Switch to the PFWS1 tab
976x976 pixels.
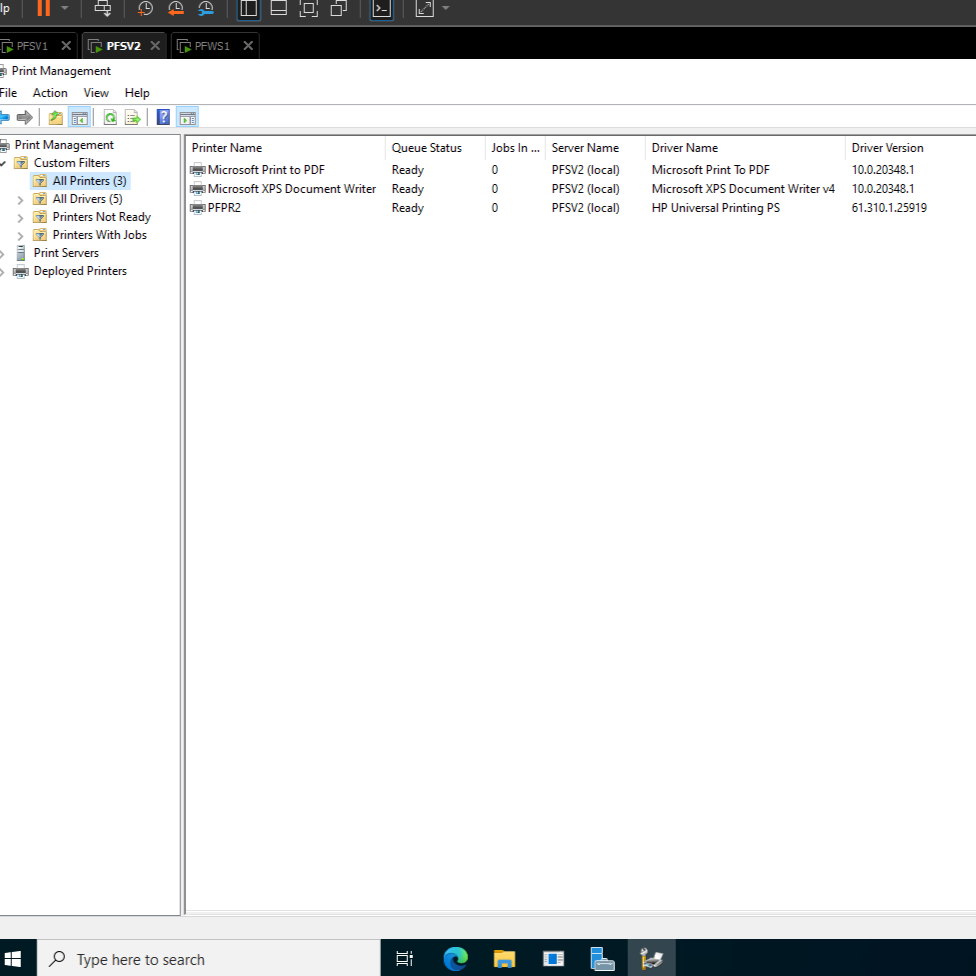point(213,45)
